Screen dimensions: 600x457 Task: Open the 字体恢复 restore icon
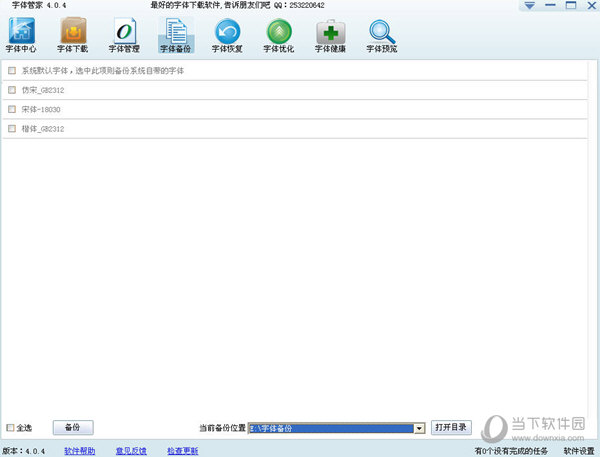(227, 35)
